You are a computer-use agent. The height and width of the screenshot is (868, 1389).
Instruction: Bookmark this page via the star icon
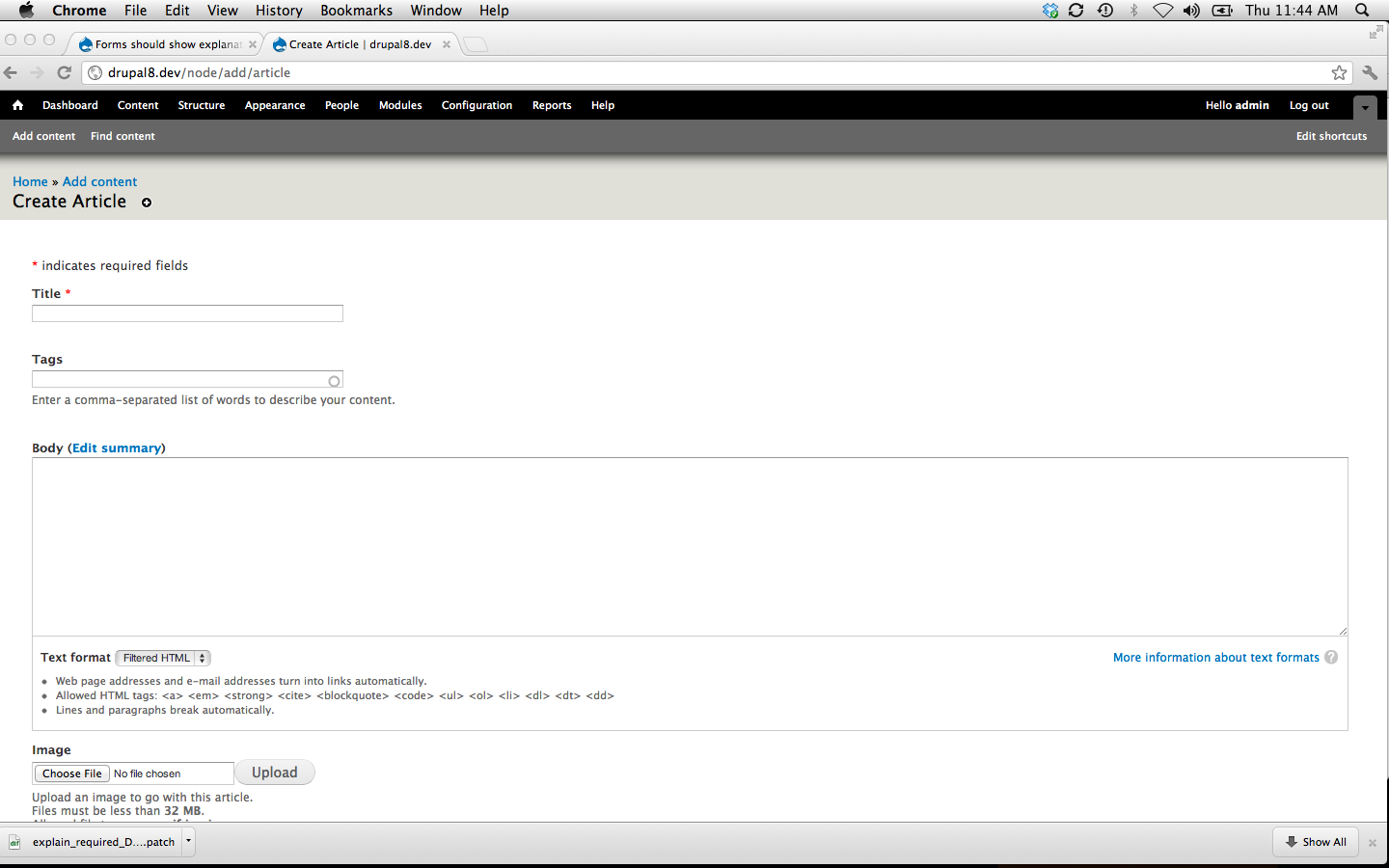[1339, 72]
